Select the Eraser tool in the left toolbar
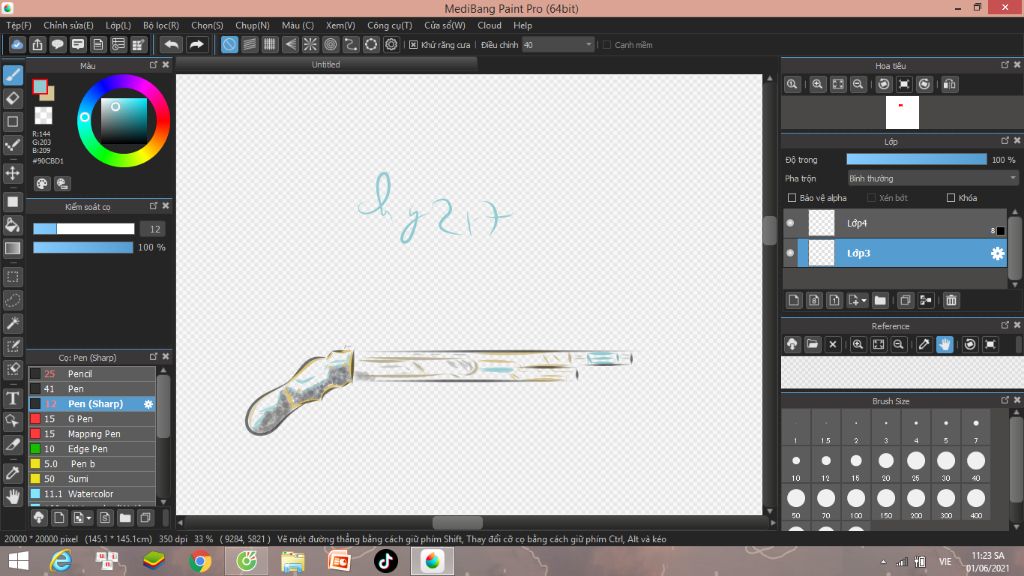 13,98
